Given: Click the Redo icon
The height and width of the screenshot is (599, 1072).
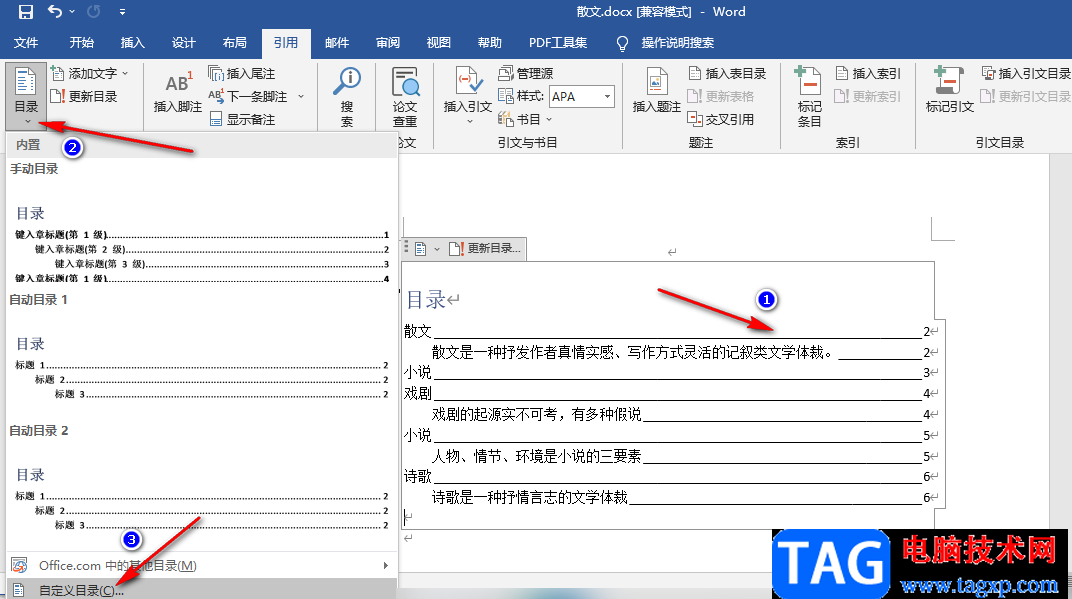Looking at the screenshot, I should [94, 12].
